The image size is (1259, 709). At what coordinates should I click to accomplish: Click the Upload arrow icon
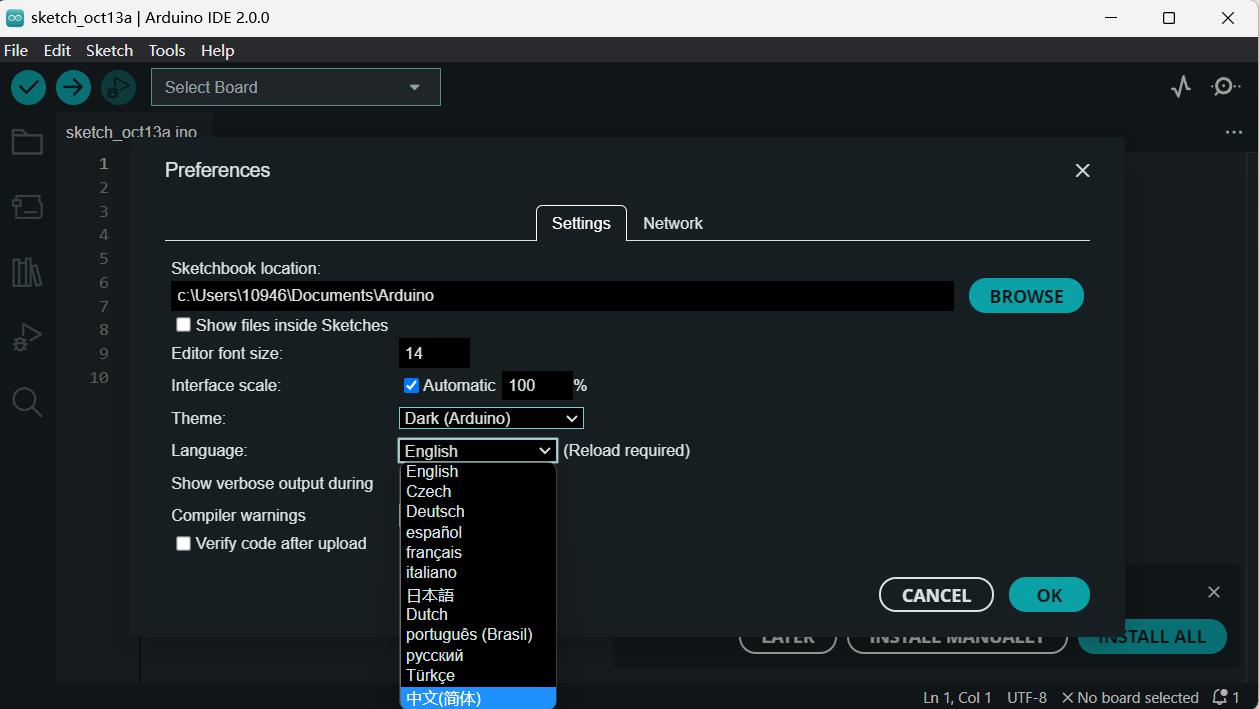pos(73,87)
